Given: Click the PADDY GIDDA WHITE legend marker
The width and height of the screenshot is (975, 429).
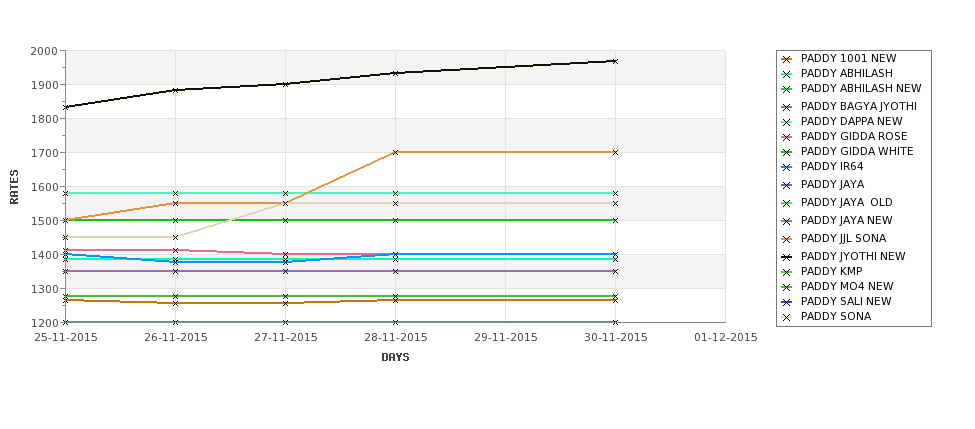Looking at the screenshot, I should pyautogui.click(x=787, y=152).
